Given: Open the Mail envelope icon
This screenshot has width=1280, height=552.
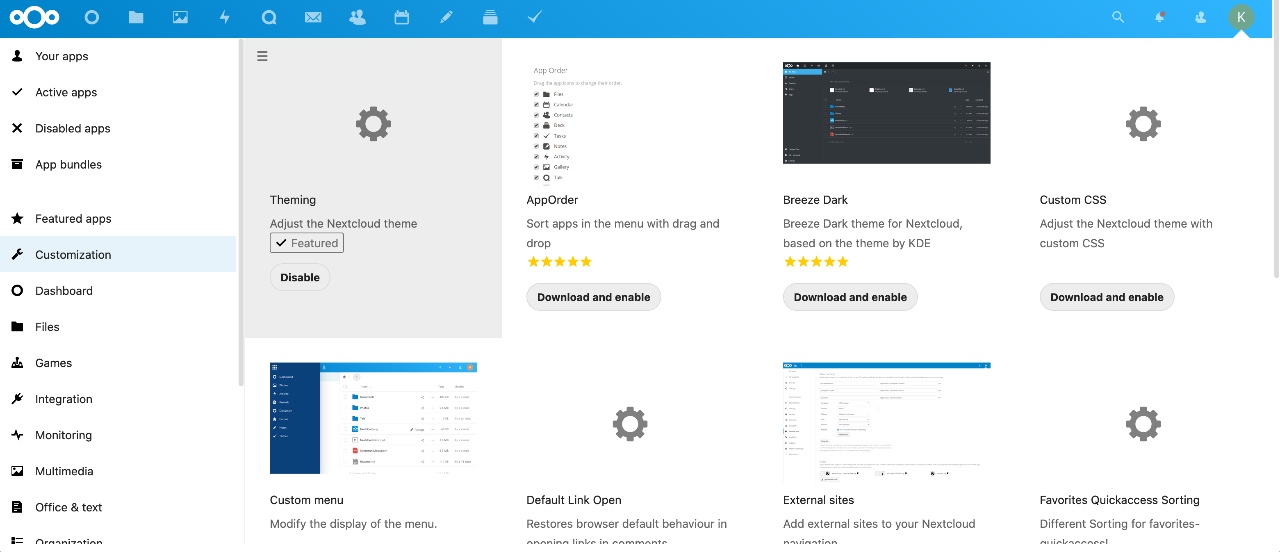Looking at the screenshot, I should click(x=313, y=17).
